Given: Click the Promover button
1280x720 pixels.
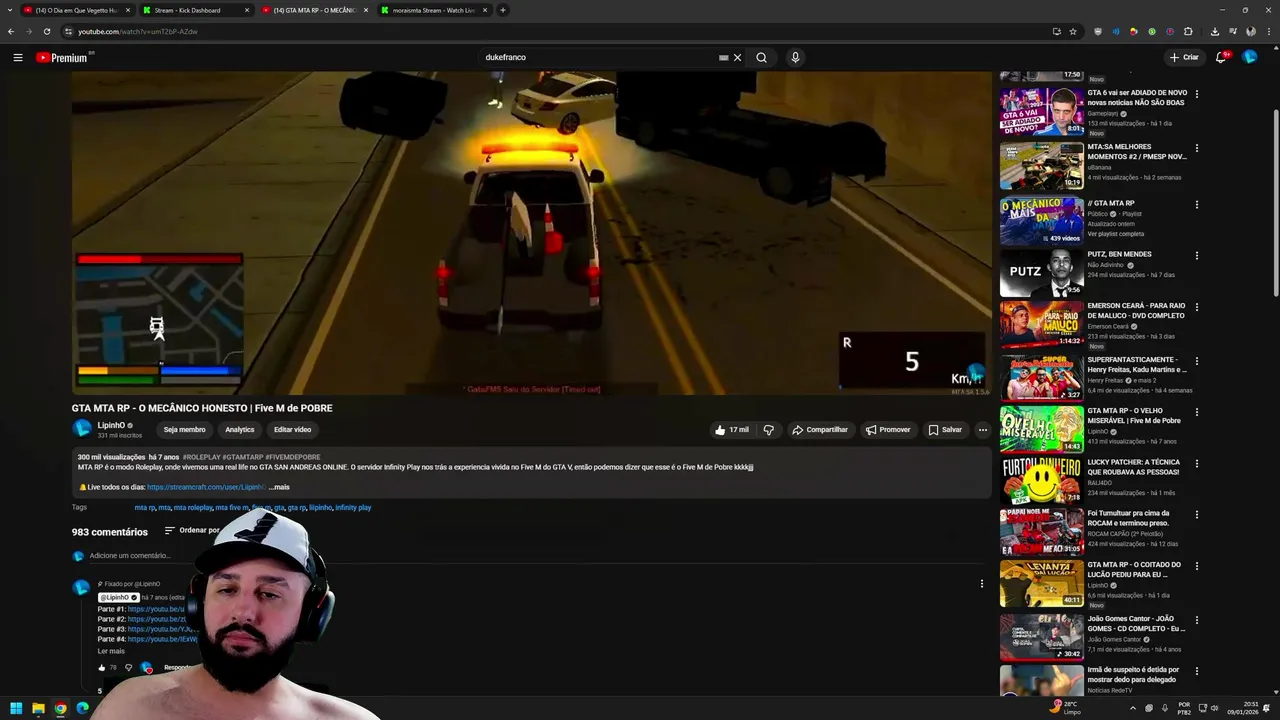Looking at the screenshot, I should [x=888, y=430].
